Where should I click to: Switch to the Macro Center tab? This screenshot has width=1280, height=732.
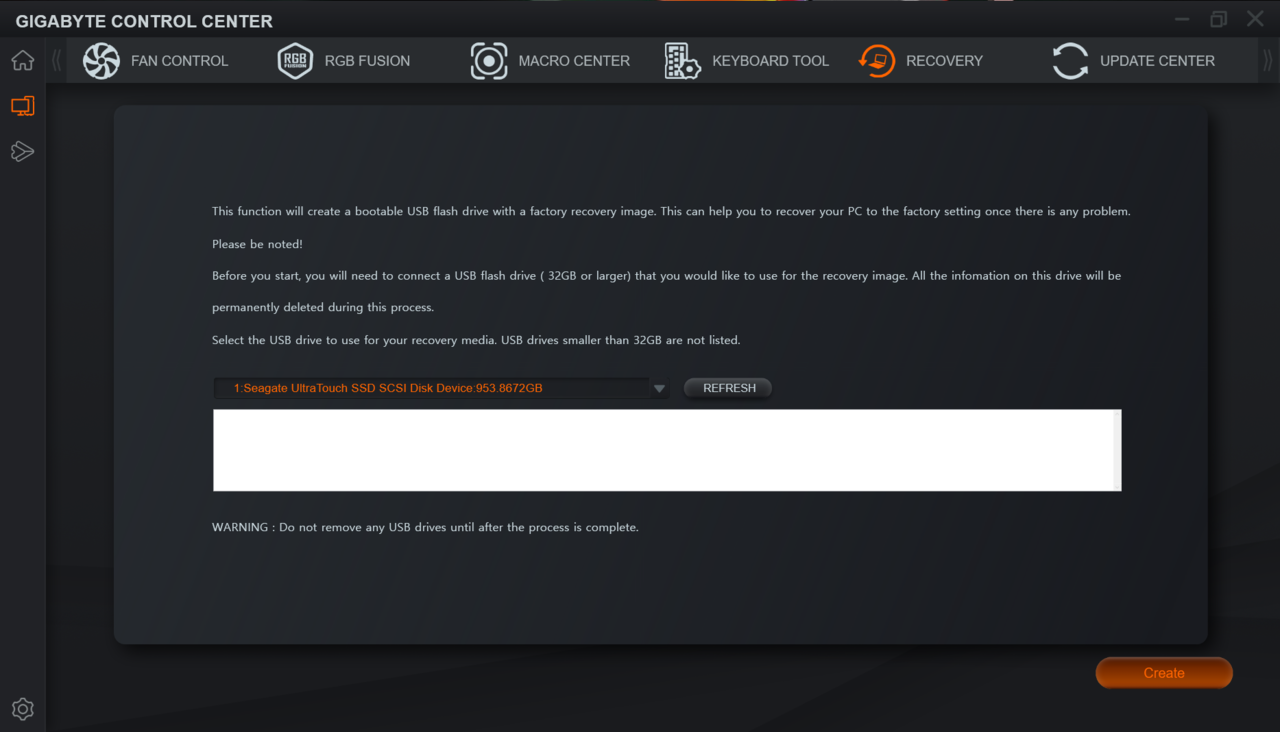click(x=574, y=61)
